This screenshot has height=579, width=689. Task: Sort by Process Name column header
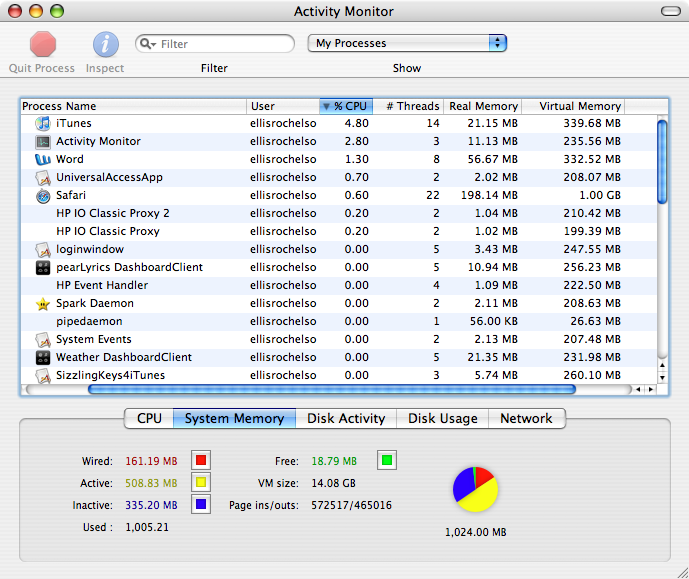pyautogui.click(x=134, y=106)
